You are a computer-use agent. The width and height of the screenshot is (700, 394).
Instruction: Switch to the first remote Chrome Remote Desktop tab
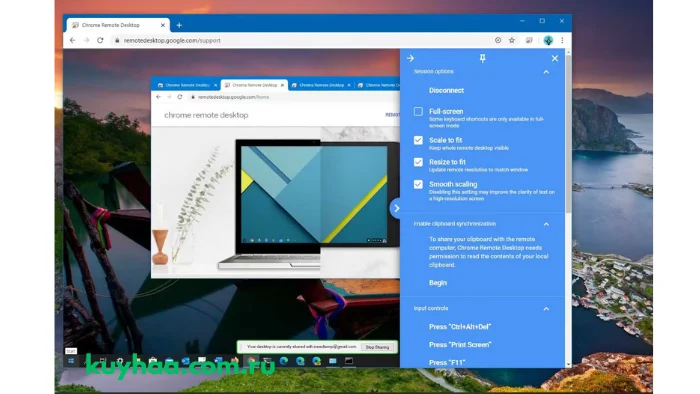(186, 85)
